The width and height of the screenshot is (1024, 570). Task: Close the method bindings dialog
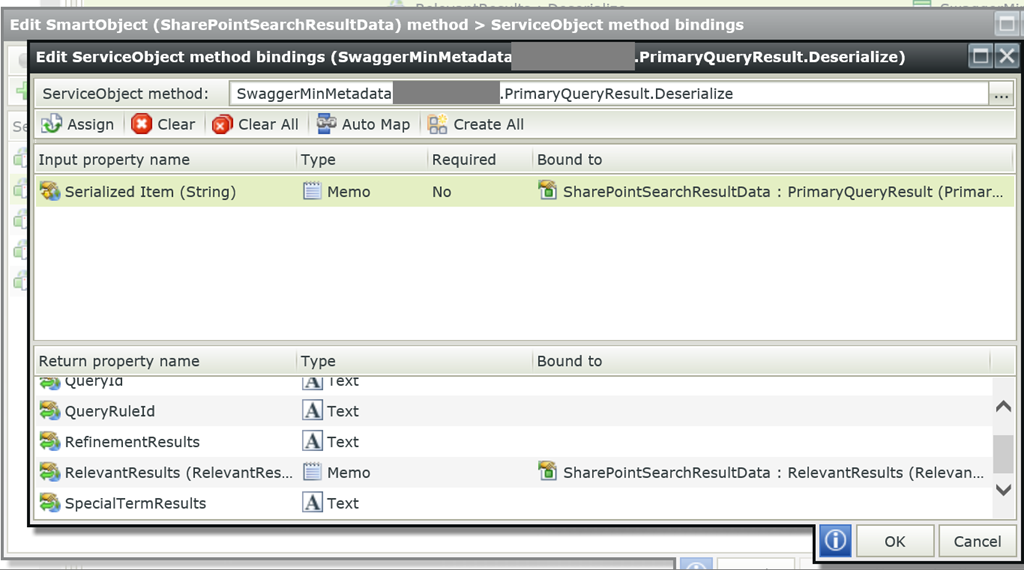click(1006, 57)
